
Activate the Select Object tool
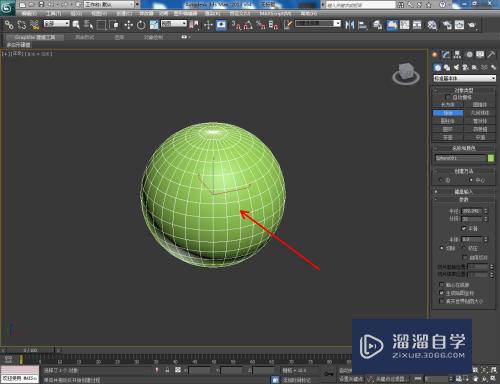[76, 25]
